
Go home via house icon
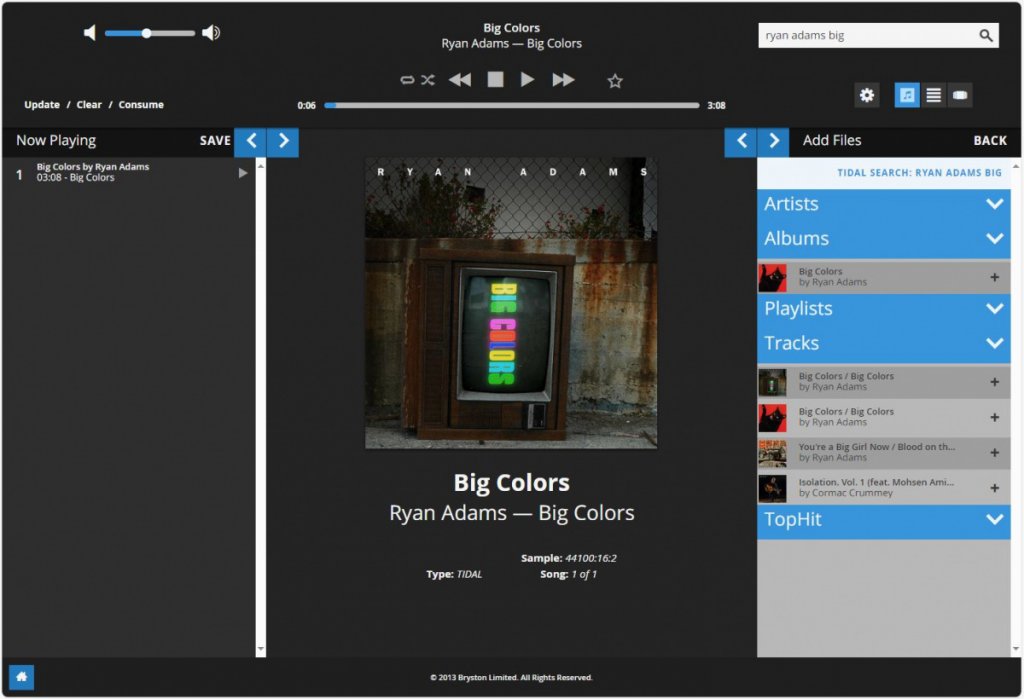[21, 677]
